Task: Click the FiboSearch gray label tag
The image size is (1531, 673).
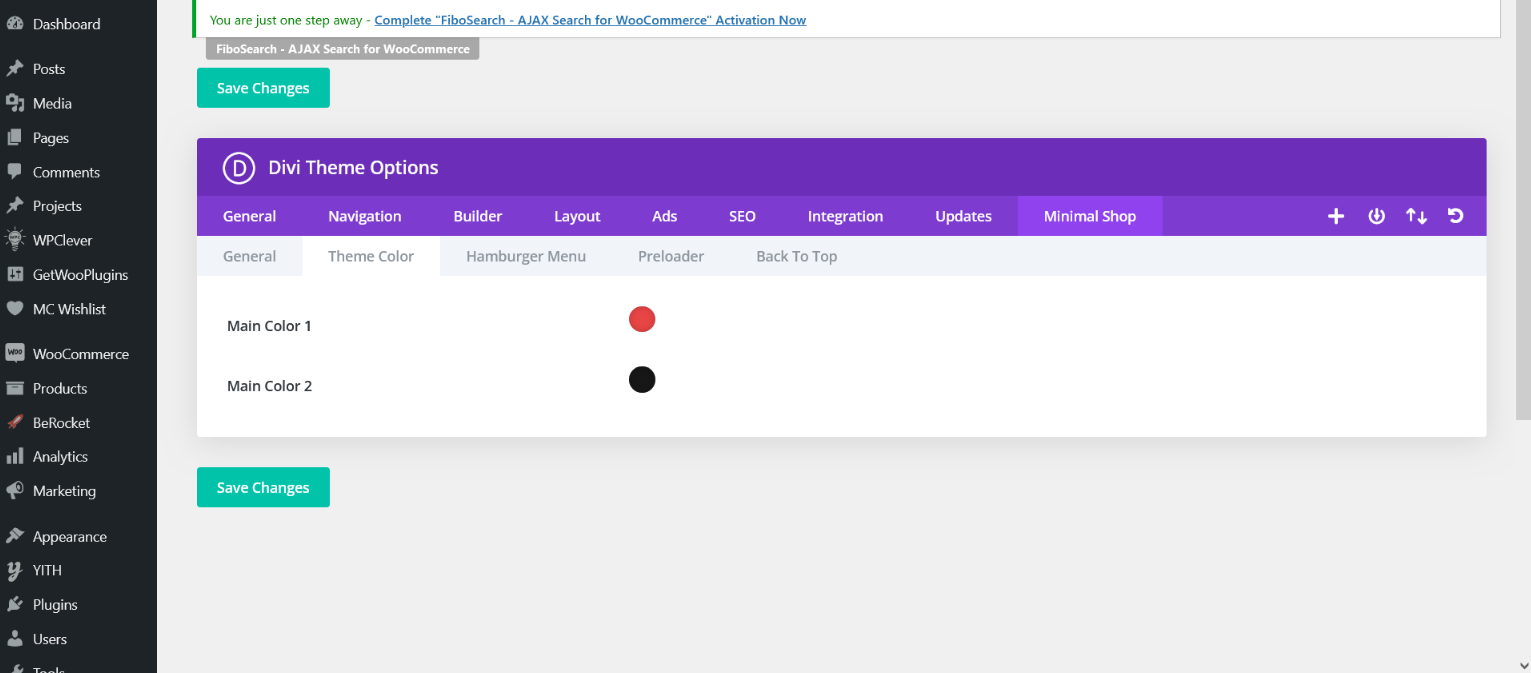Action: click(x=343, y=49)
